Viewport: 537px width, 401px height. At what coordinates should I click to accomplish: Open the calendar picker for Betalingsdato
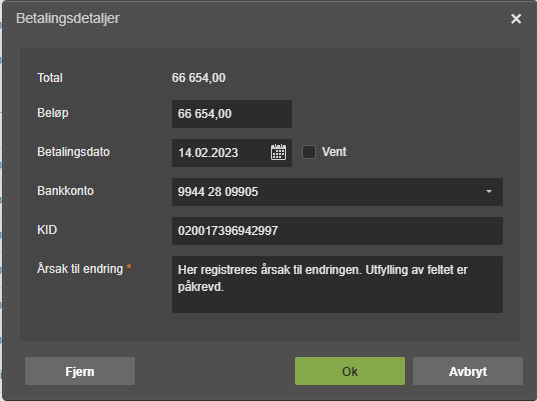278,152
